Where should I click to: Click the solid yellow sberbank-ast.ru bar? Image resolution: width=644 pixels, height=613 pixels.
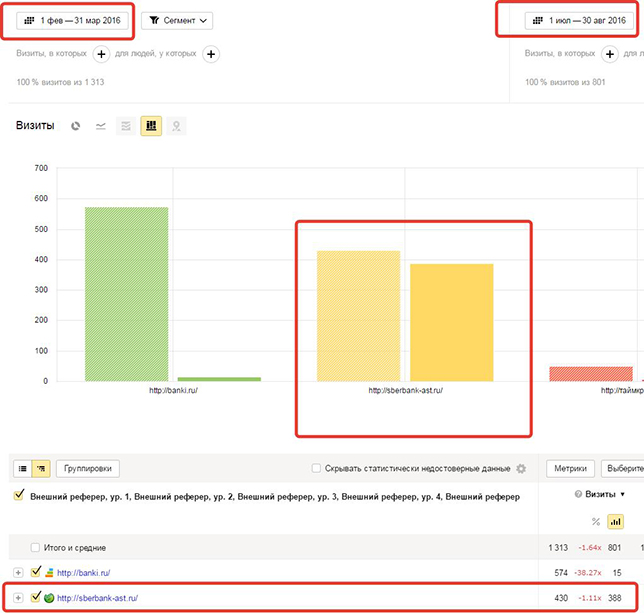pyautogui.click(x=452, y=322)
